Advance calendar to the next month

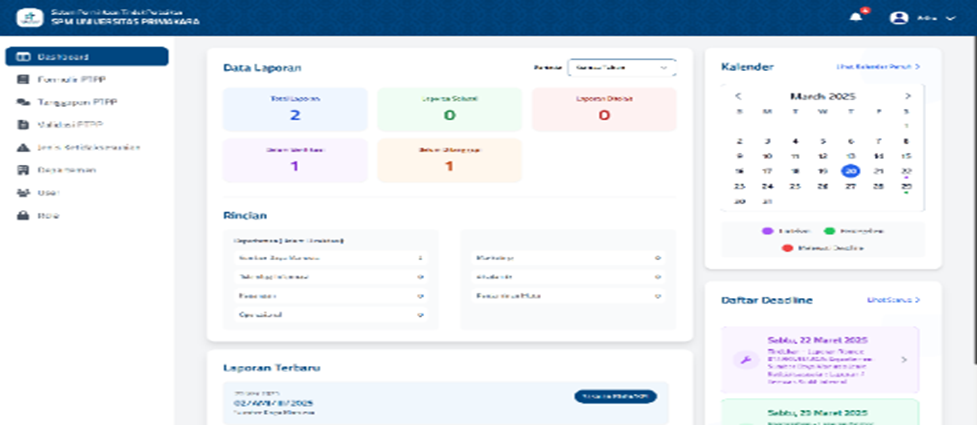point(908,97)
